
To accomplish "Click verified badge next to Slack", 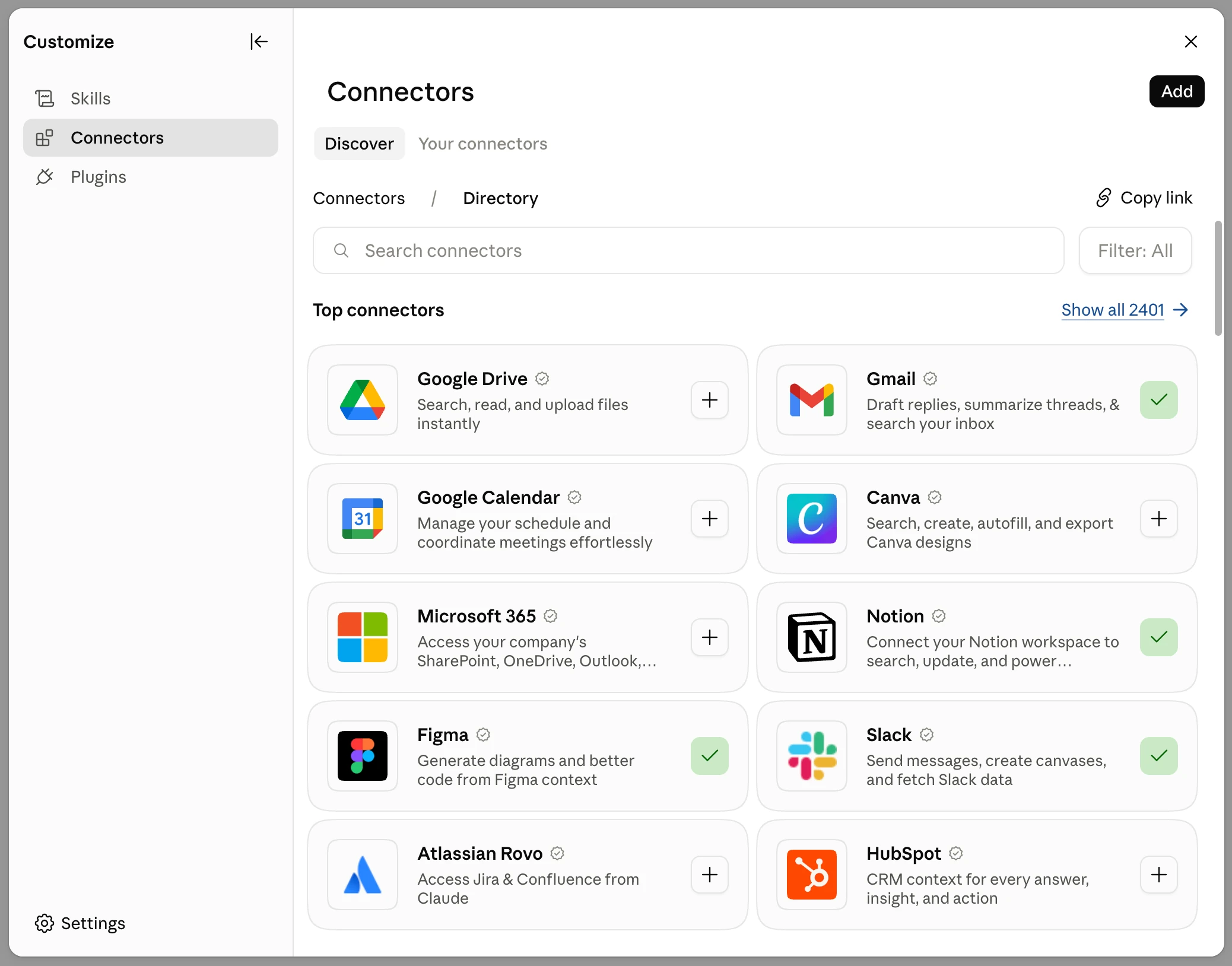I will click(x=926, y=735).
